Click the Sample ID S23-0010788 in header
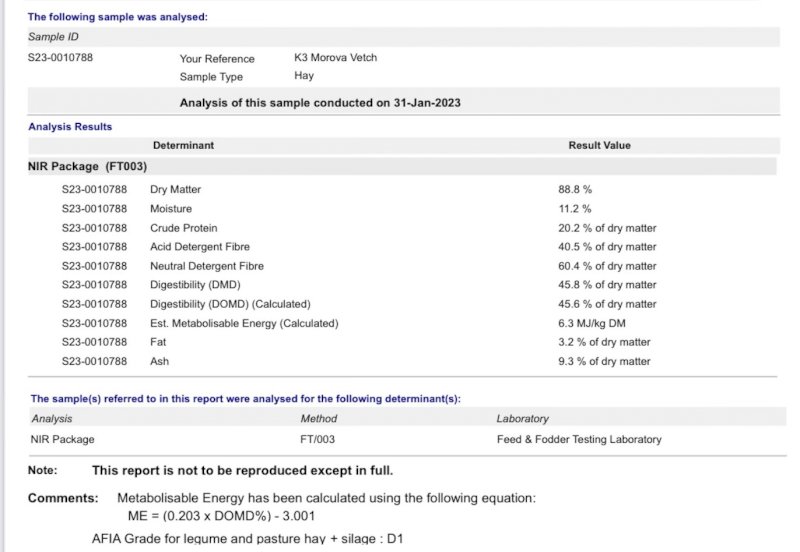 click(60, 58)
